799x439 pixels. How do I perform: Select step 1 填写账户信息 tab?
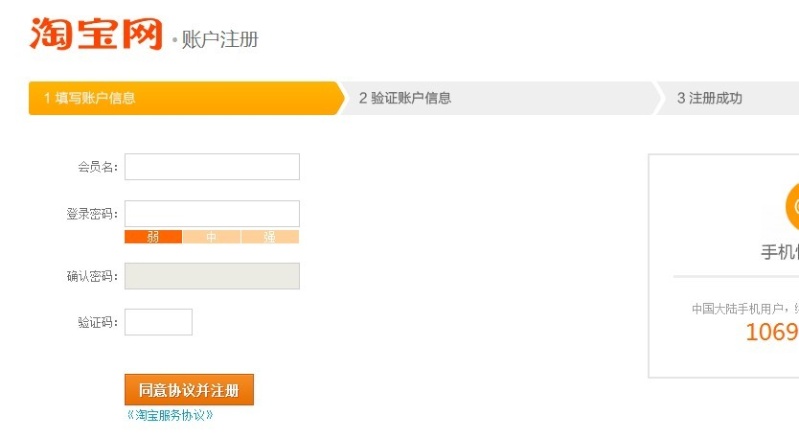[187, 98]
